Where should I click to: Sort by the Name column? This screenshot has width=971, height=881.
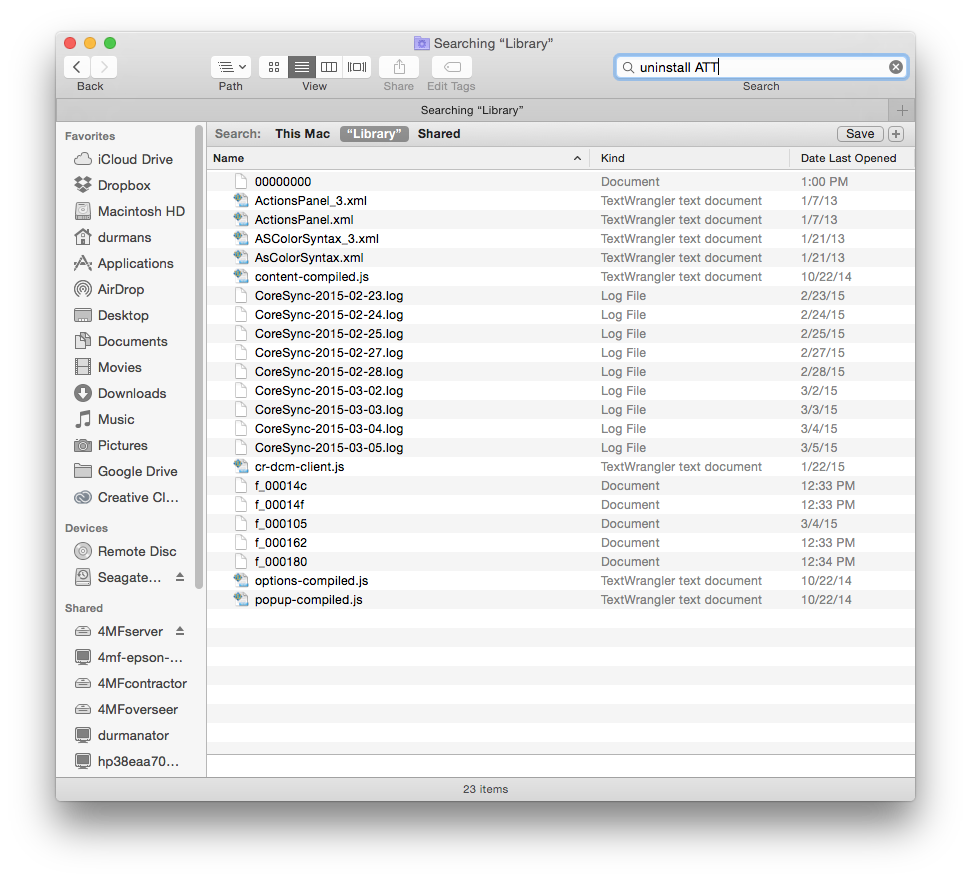(x=398, y=158)
